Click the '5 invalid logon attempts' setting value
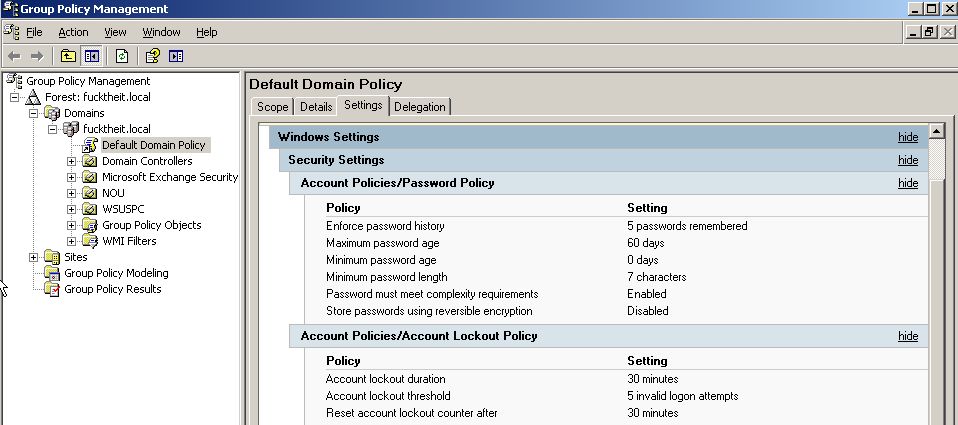The image size is (958, 425). pos(682,396)
